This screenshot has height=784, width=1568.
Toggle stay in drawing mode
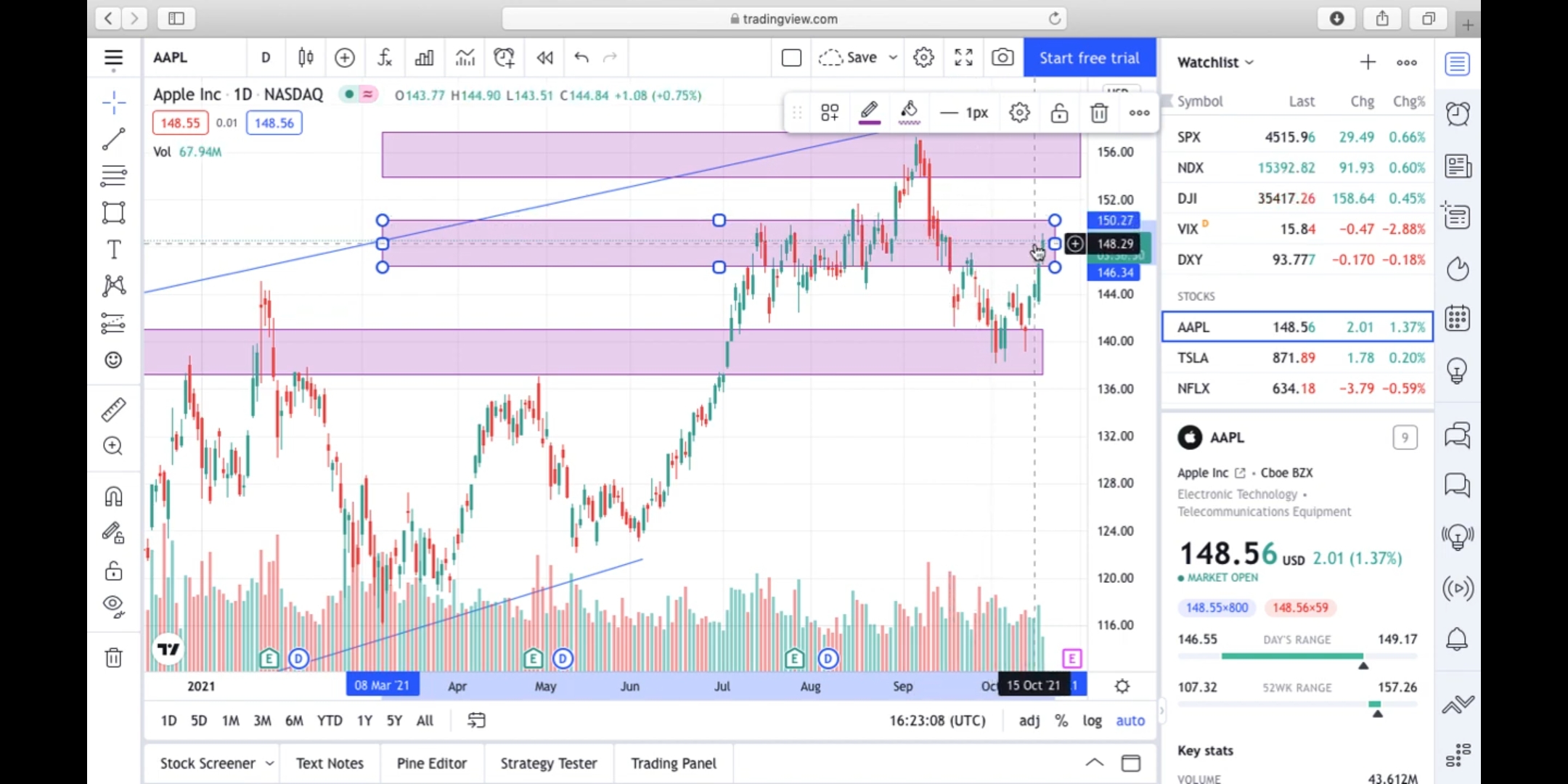click(x=113, y=534)
